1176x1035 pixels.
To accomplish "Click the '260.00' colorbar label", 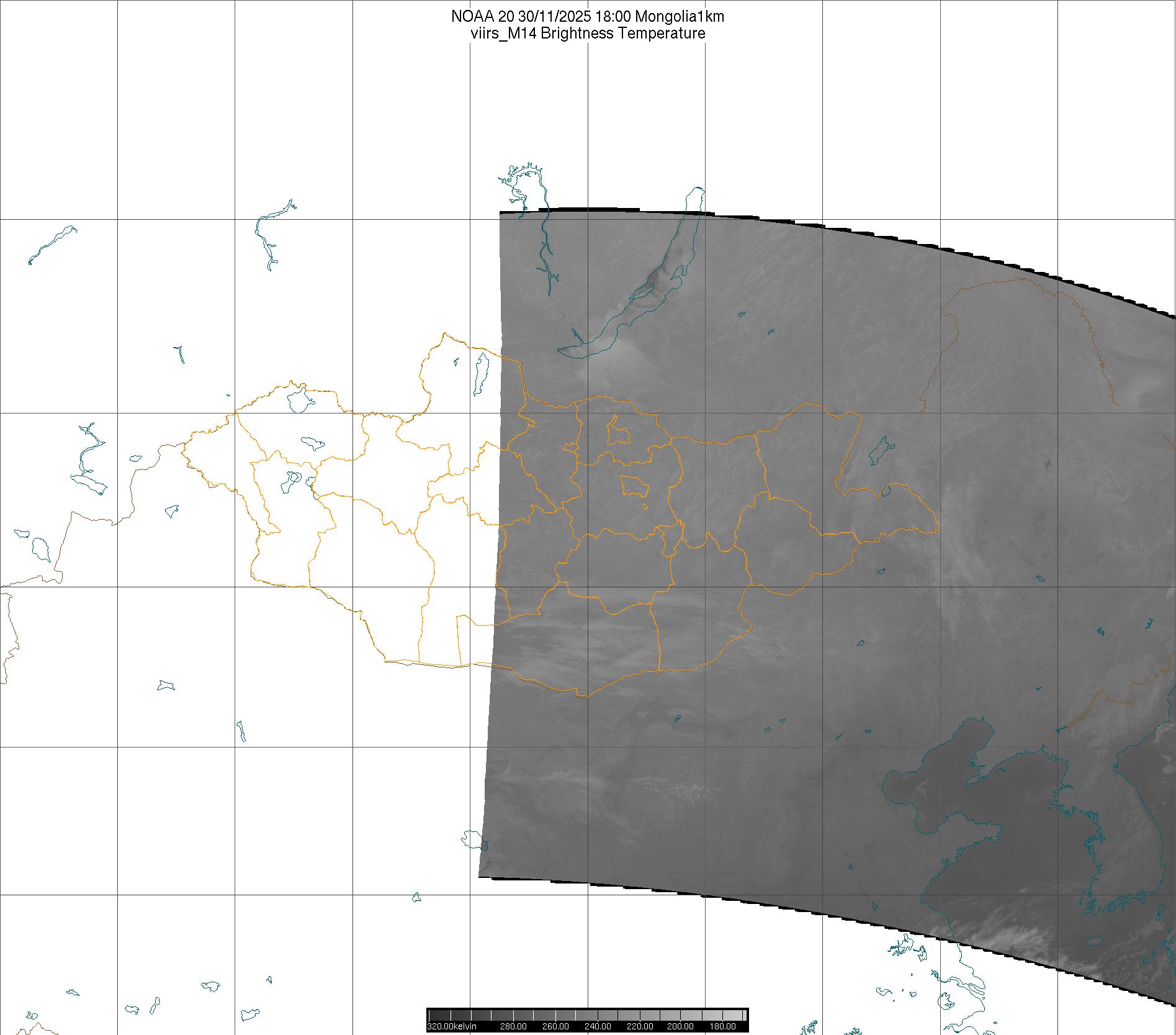I will coord(555,1026).
